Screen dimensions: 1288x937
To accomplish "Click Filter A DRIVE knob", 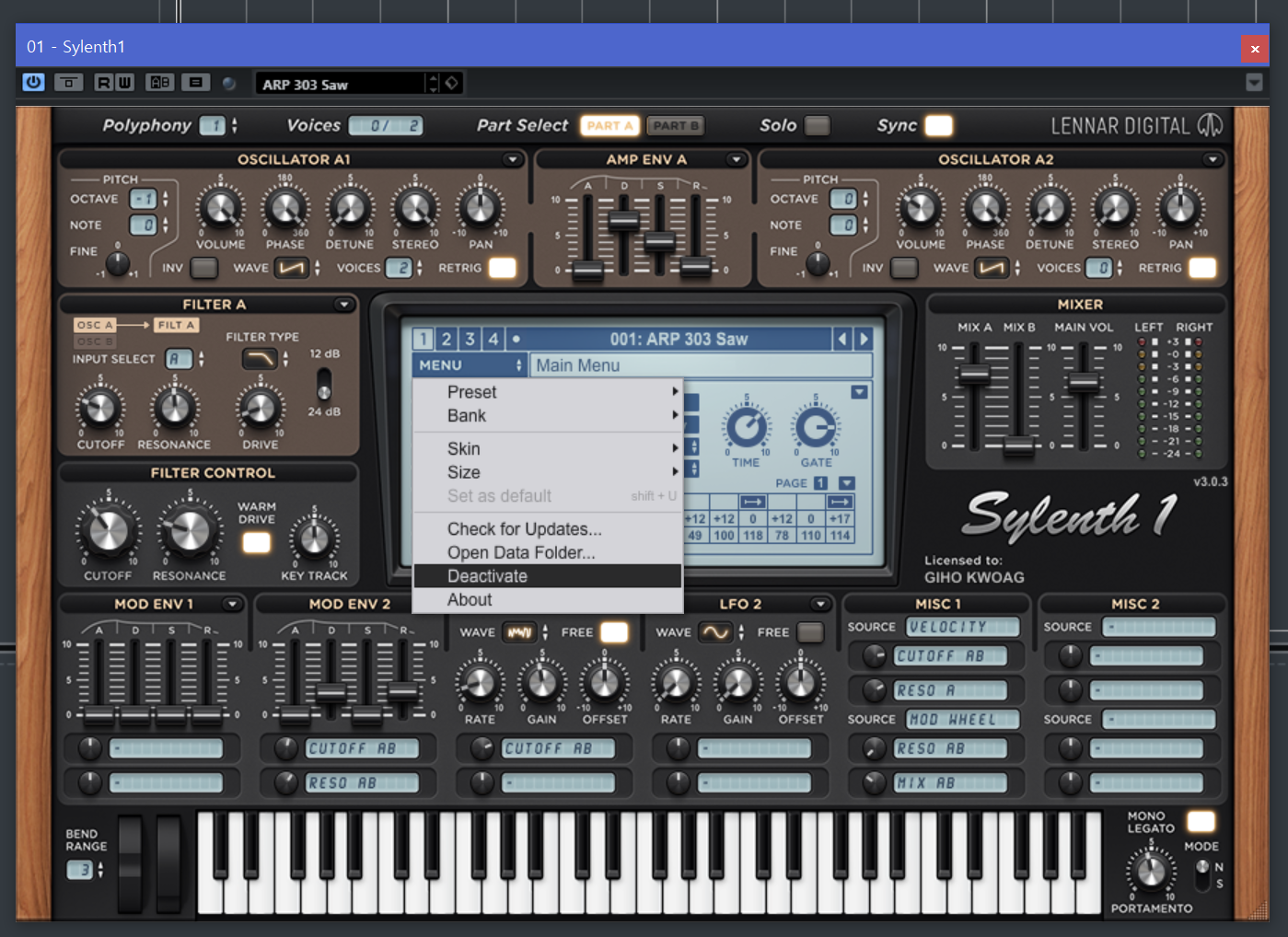I will click(x=261, y=408).
